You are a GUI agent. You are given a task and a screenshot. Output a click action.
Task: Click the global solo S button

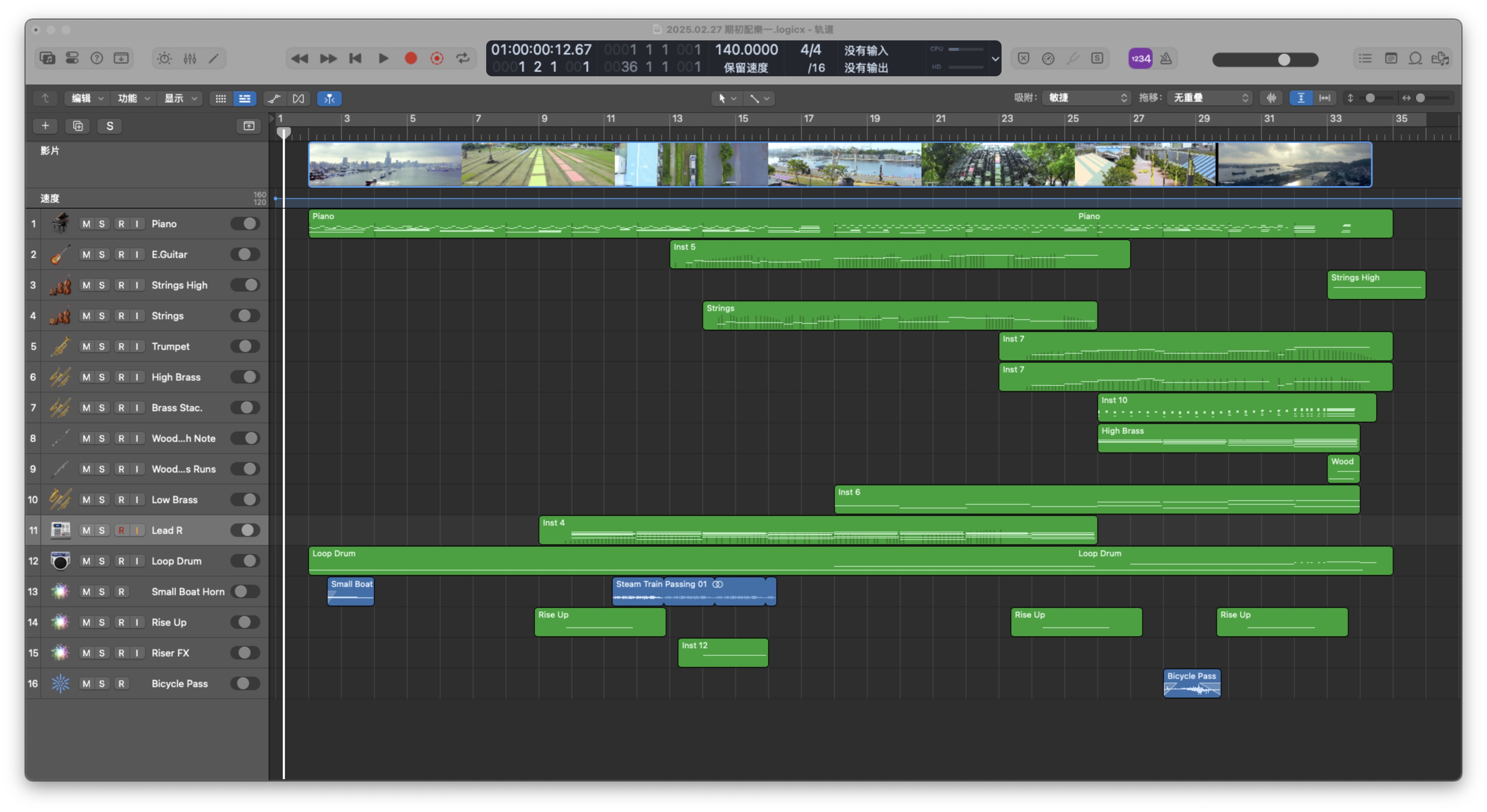pyautogui.click(x=110, y=126)
